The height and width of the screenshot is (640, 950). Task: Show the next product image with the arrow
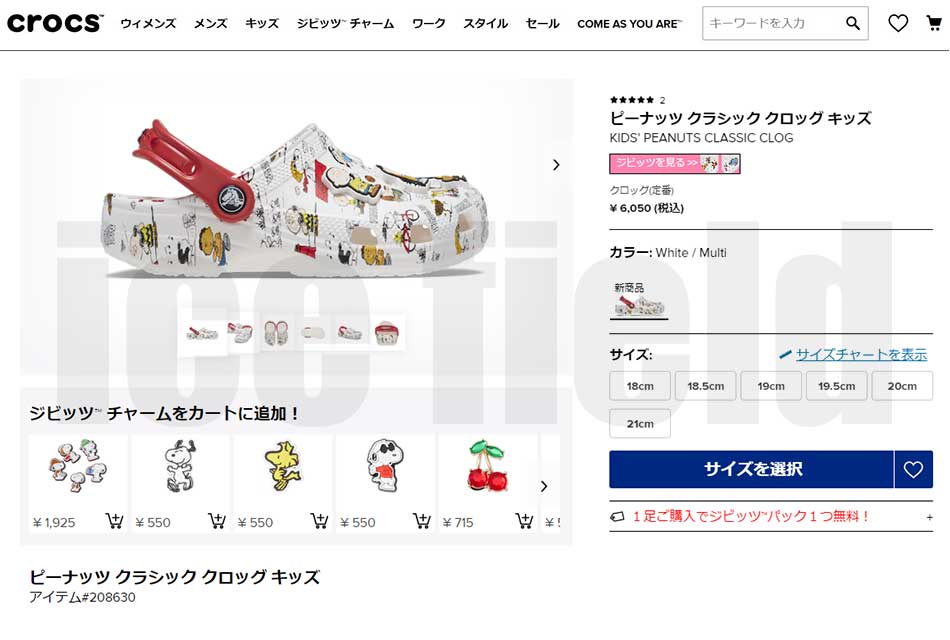point(556,164)
